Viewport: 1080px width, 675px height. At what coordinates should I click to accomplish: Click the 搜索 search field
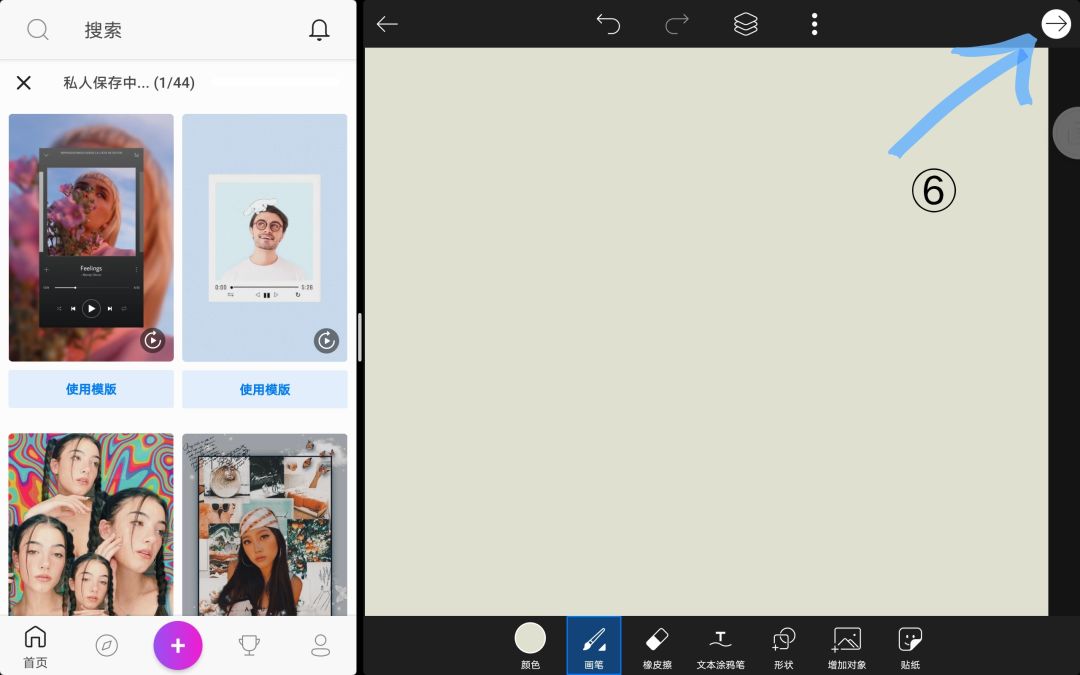click(103, 30)
